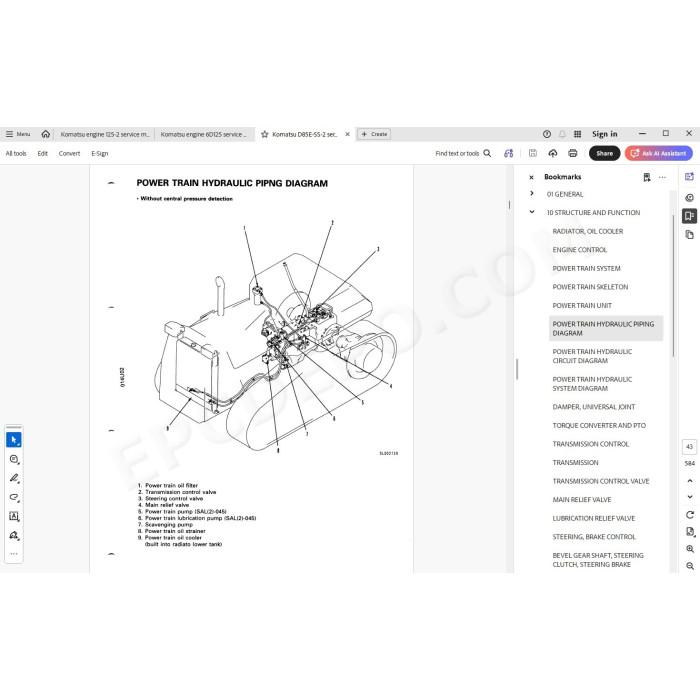The height and width of the screenshot is (700, 700).
Task: Click the Find text or tools search box
Action: tap(463, 154)
